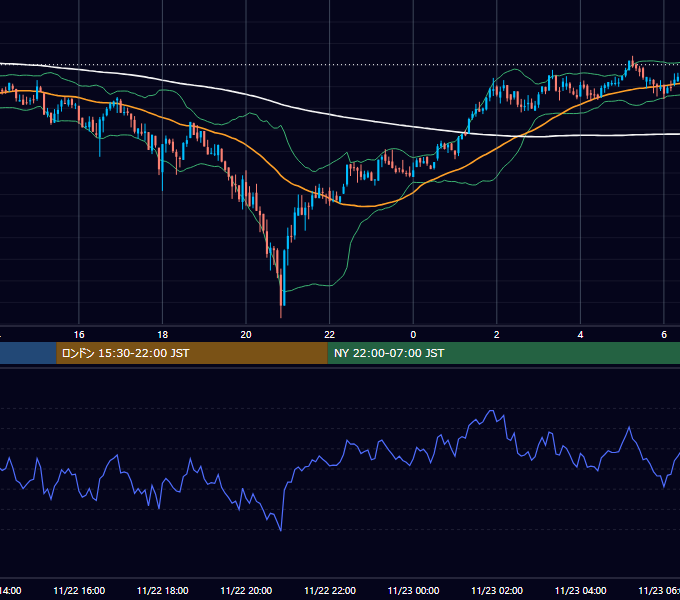Image resolution: width=680 pixels, height=600 pixels.
Task: Click the 11/23 00:00 bottom axis label
Action: tap(413, 590)
